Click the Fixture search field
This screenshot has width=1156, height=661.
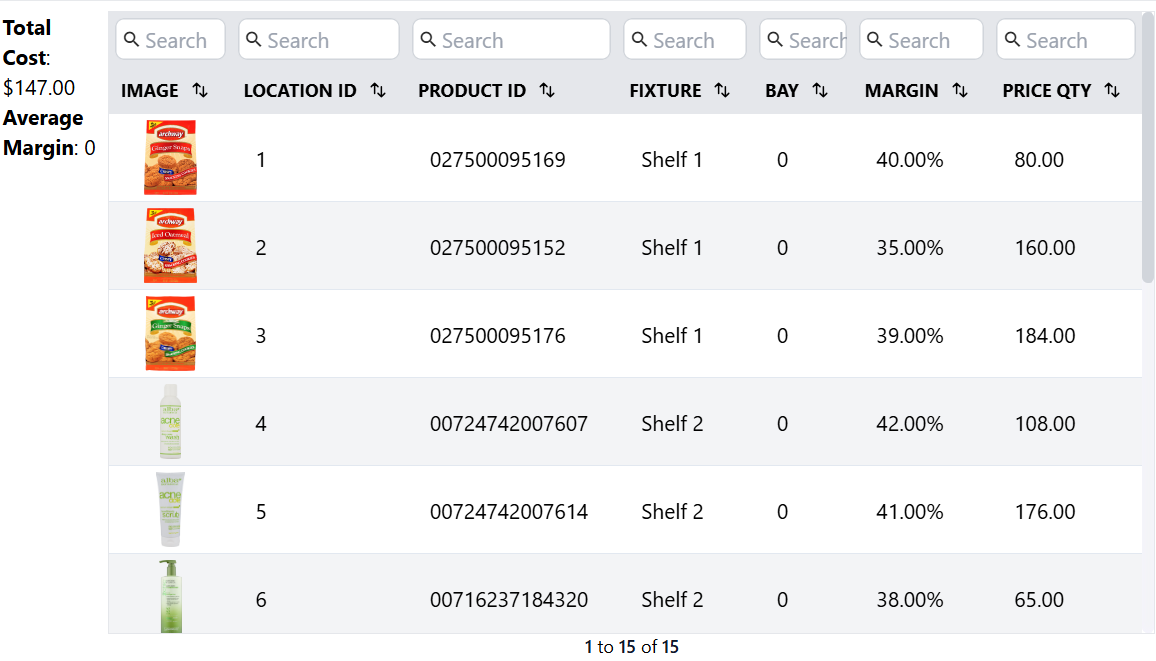click(685, 40)
